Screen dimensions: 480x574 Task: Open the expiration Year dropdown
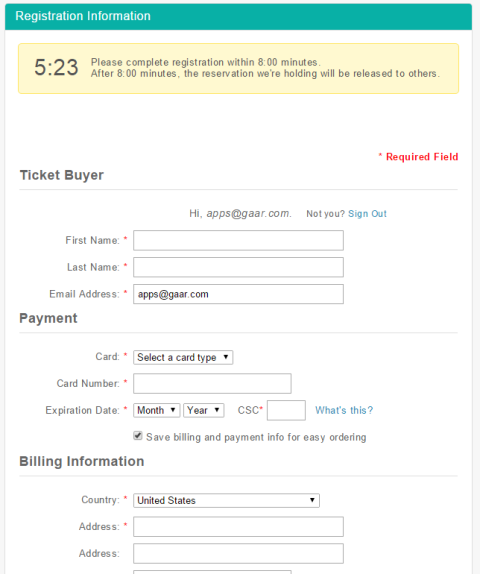point(204,410)
